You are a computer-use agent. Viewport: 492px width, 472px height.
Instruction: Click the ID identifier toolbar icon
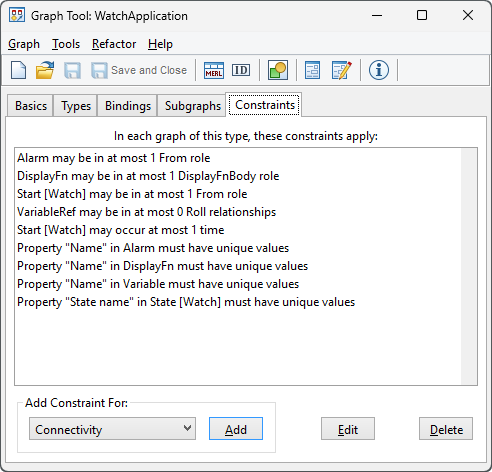click(x=241, y=70)
